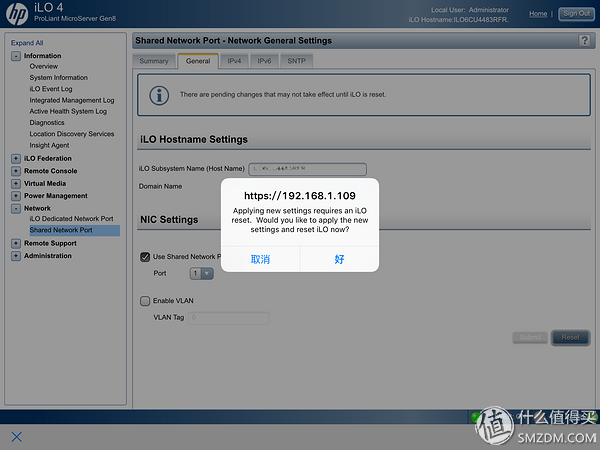Open the Port number dropdown
600x450 pixels.
click(202, 273)
